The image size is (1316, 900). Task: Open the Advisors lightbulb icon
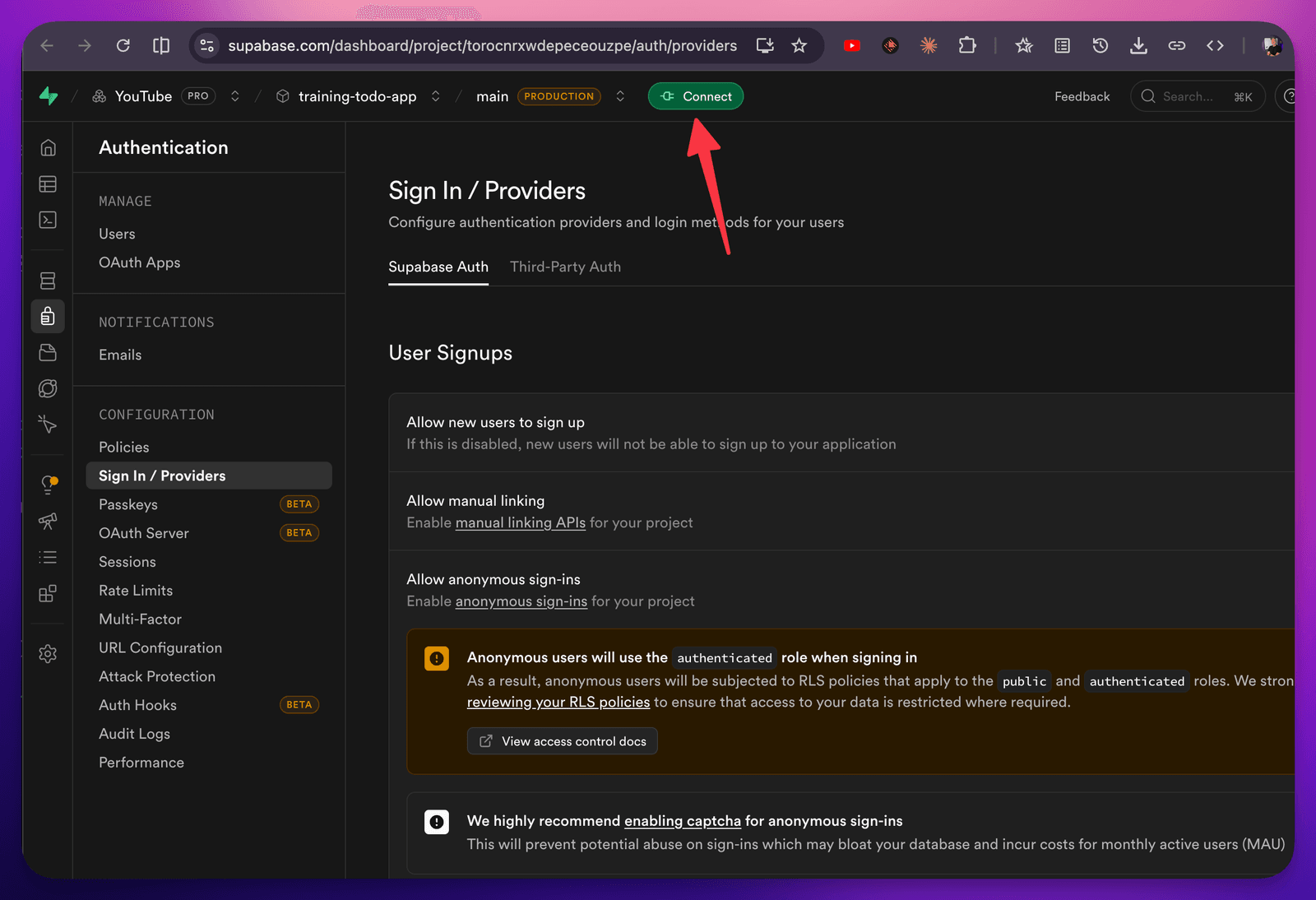pos(48,485)
